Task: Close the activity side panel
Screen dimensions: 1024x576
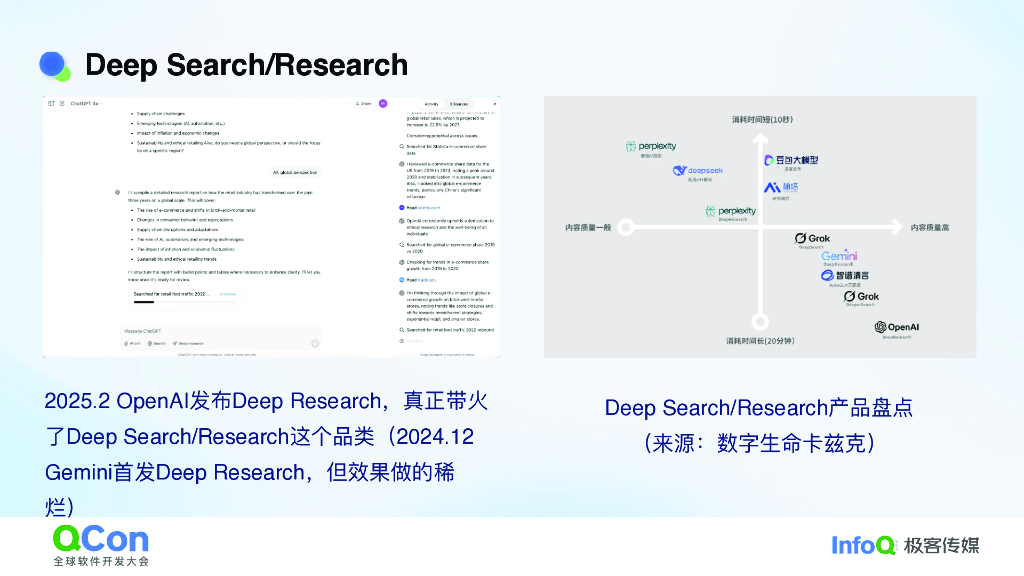Action: [x=494, y=104]
